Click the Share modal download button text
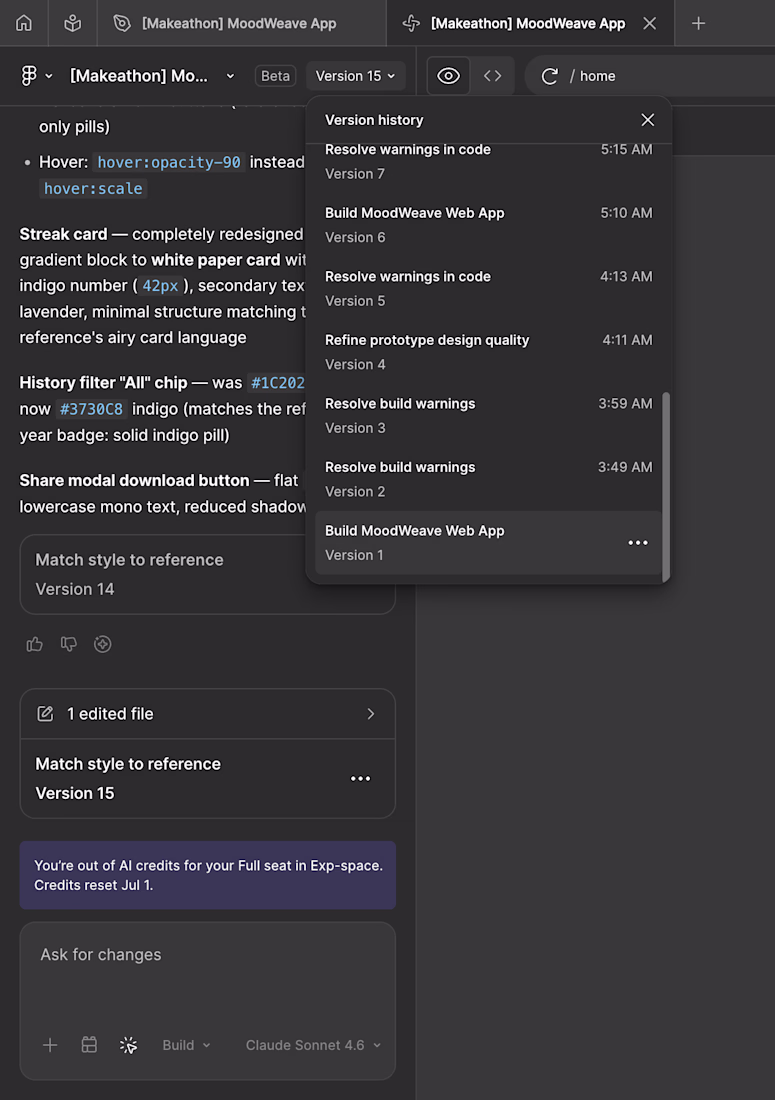The height and width of the screenshot is (1100, 775). click(x=134, y=481)
